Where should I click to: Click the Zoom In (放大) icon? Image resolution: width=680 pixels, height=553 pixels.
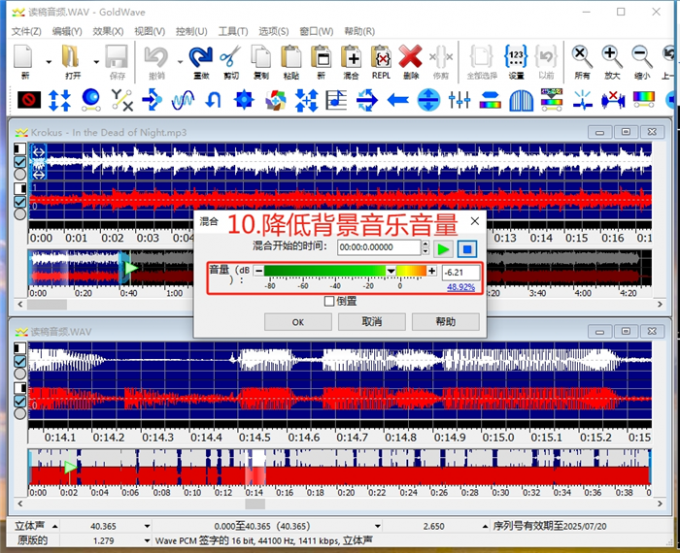click(612, 57)
